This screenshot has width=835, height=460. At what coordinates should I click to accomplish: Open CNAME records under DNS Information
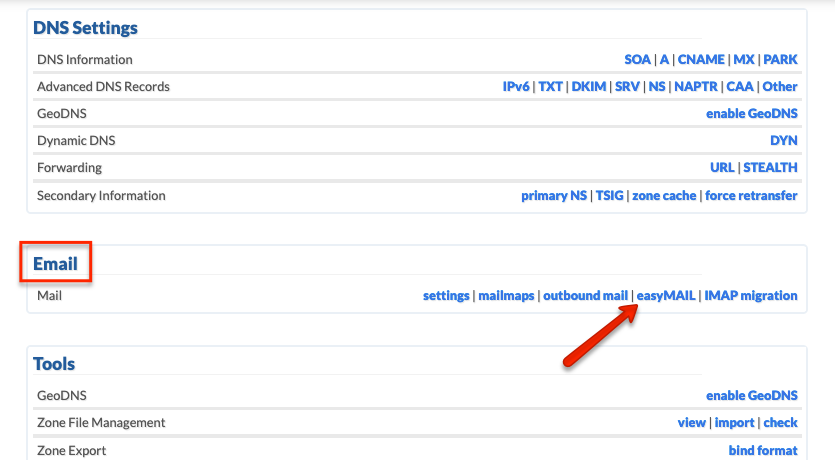(701, 59)
